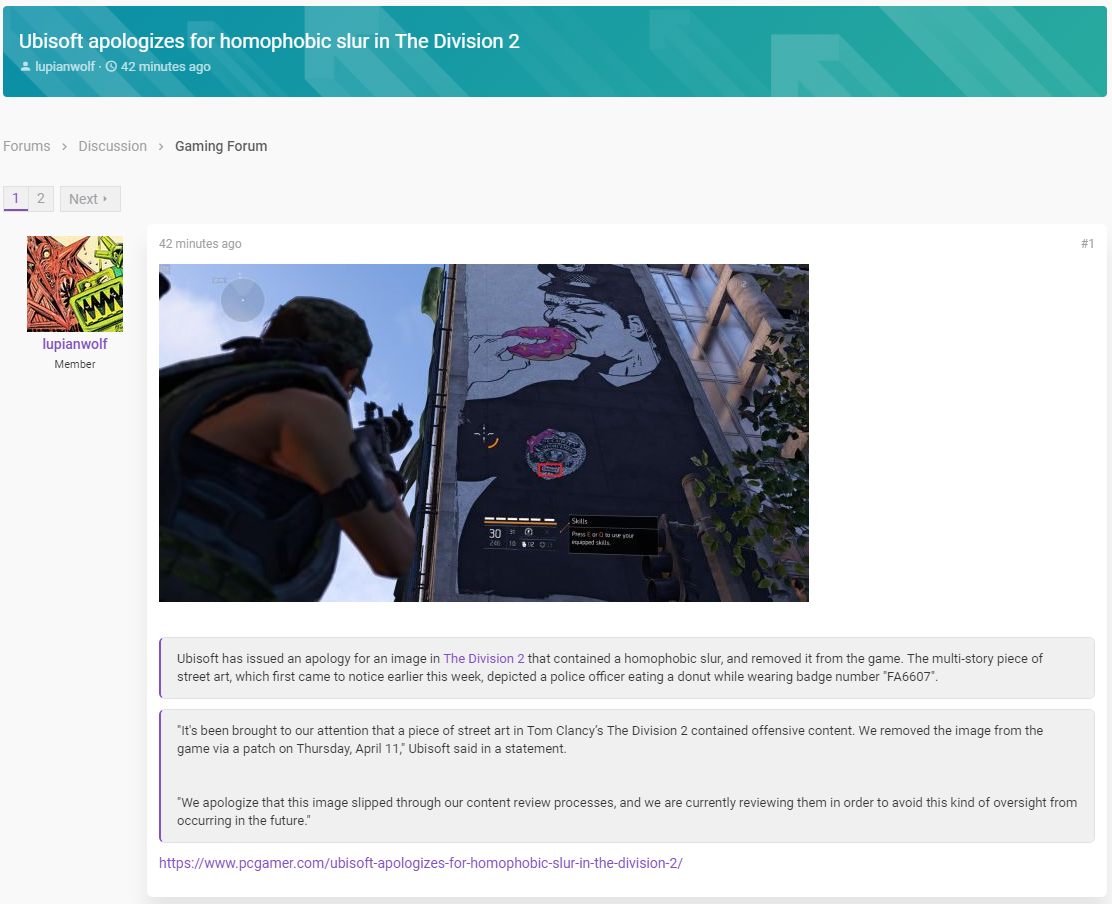Image resolution: width=1112 pixels, height=904 pixels.
Task: Select page 1 in pagination
Action: pos(16,199)
